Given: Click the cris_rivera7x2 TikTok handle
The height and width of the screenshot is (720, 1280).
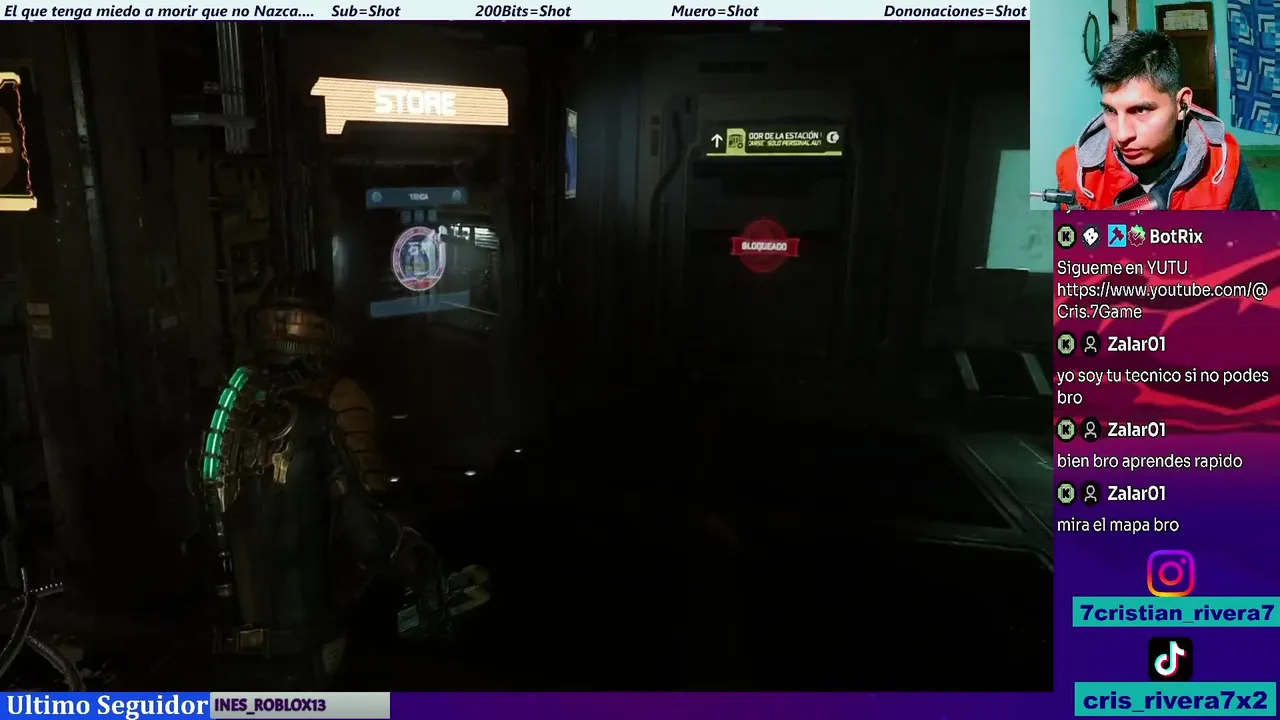Looking at the screenshot, I should 1176,700.
